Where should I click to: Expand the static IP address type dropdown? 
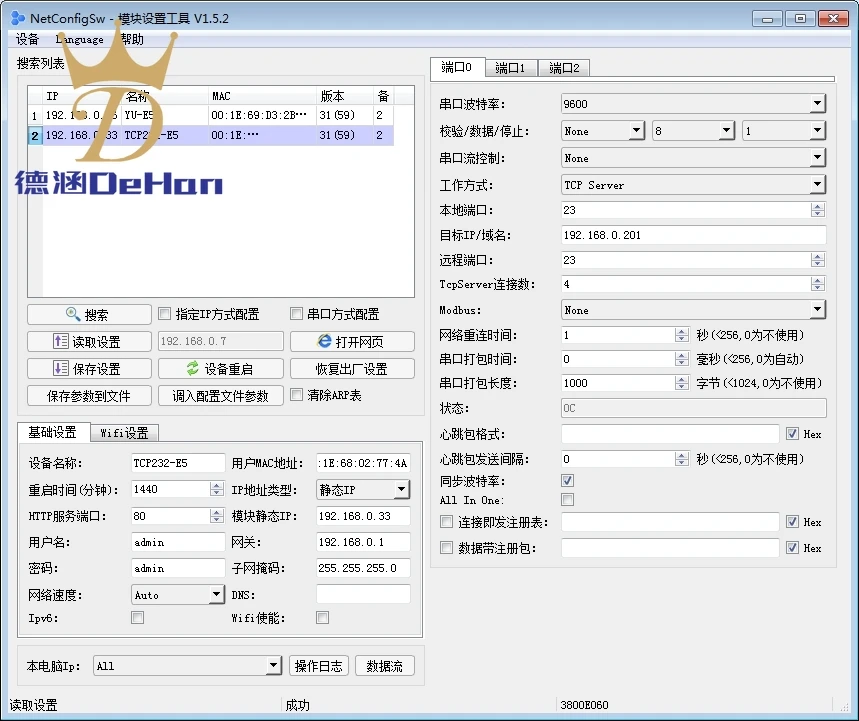tap(402, 489)
